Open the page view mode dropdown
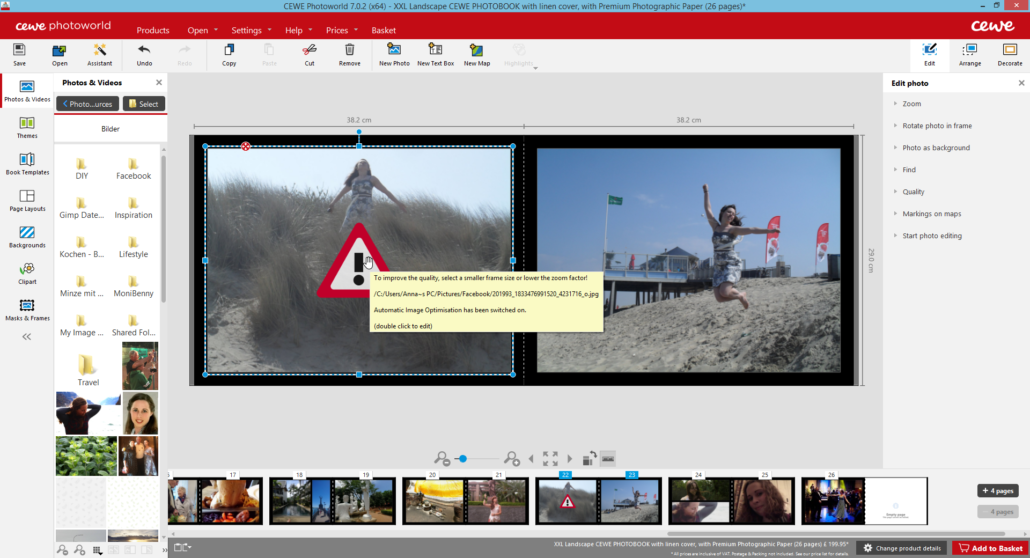 183,547
